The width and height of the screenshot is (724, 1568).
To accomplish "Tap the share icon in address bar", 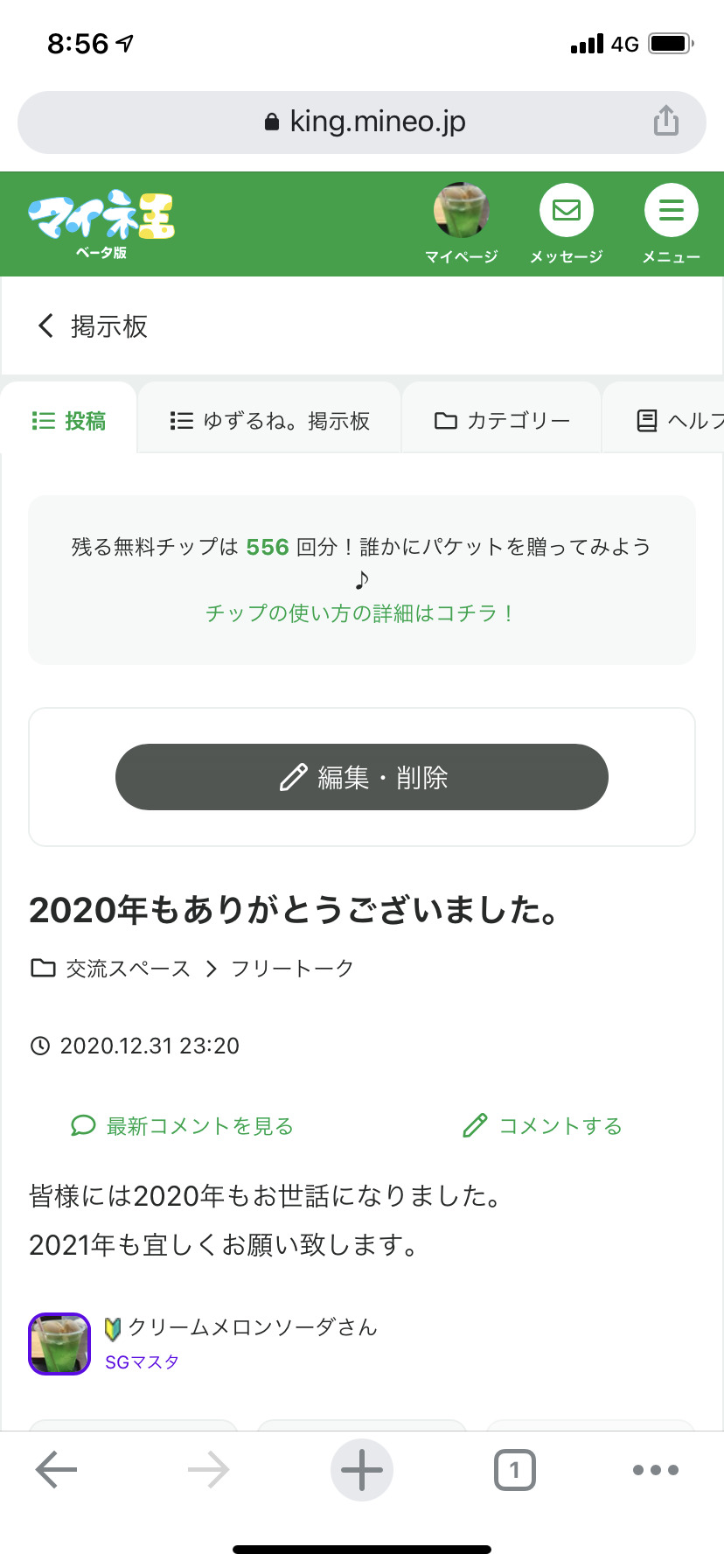I will 666,121.
